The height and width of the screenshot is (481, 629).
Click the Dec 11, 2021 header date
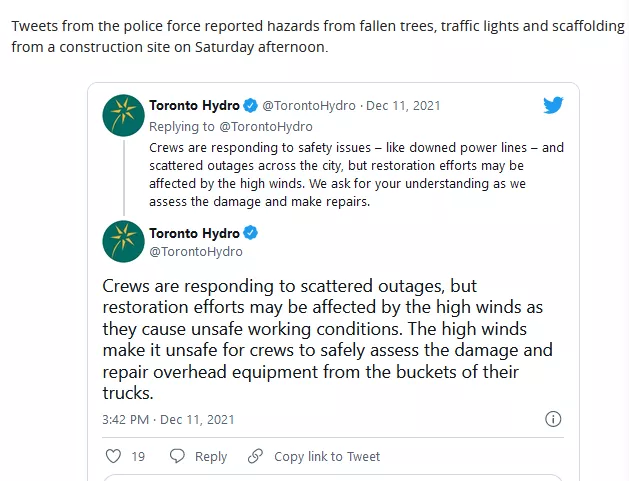coord(403,106)
